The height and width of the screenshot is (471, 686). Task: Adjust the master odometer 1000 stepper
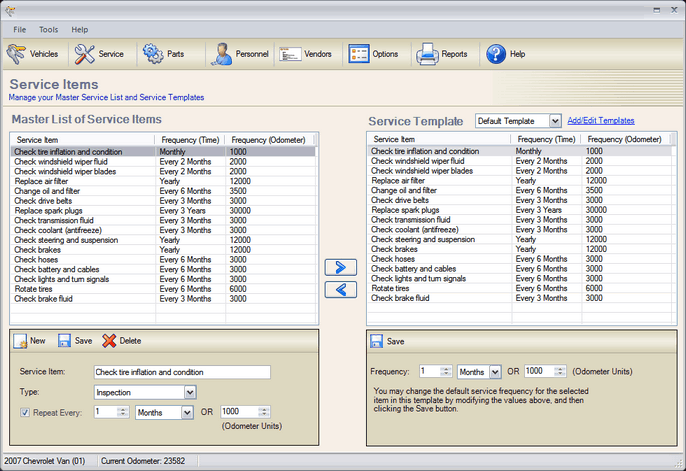point(263,412)
